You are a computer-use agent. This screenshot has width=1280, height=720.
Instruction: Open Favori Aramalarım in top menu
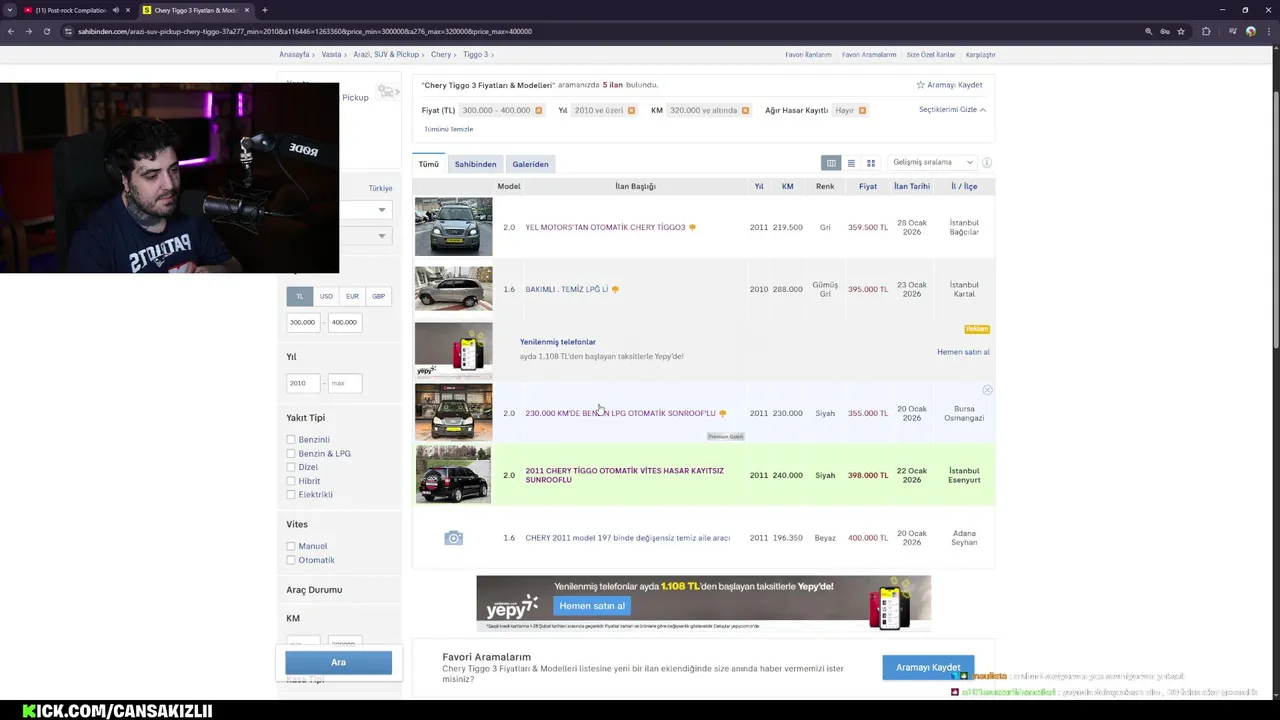coord(869,55)
